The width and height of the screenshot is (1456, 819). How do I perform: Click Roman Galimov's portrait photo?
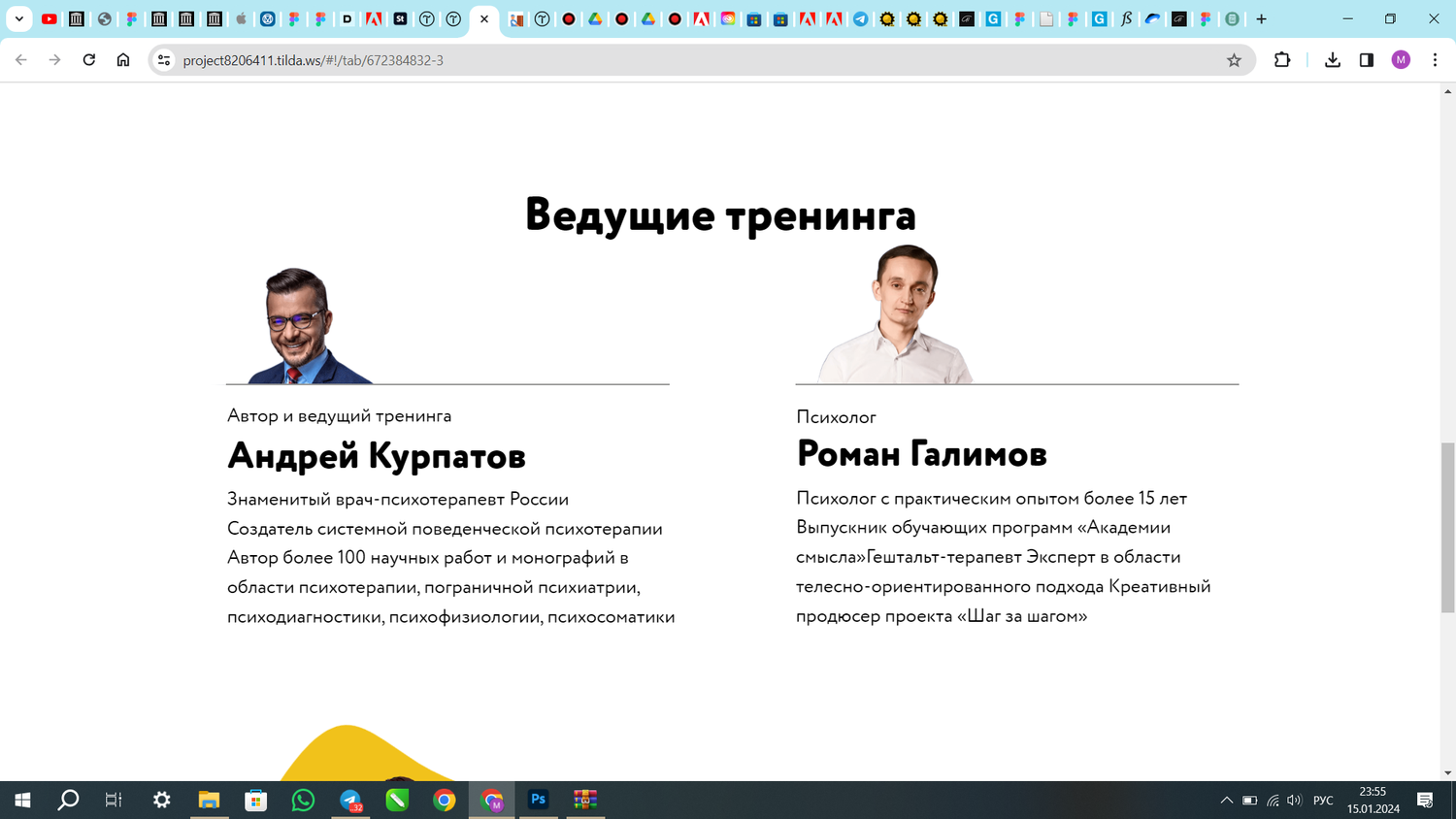point(897,313)
